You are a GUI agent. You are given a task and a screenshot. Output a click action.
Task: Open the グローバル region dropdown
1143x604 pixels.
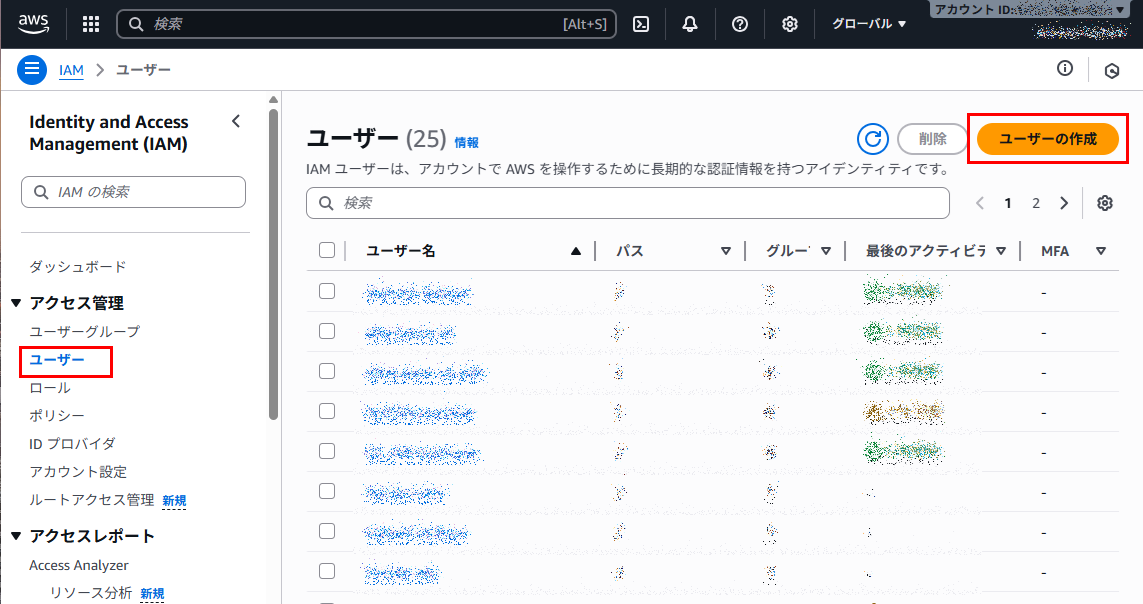coord(869,24)
